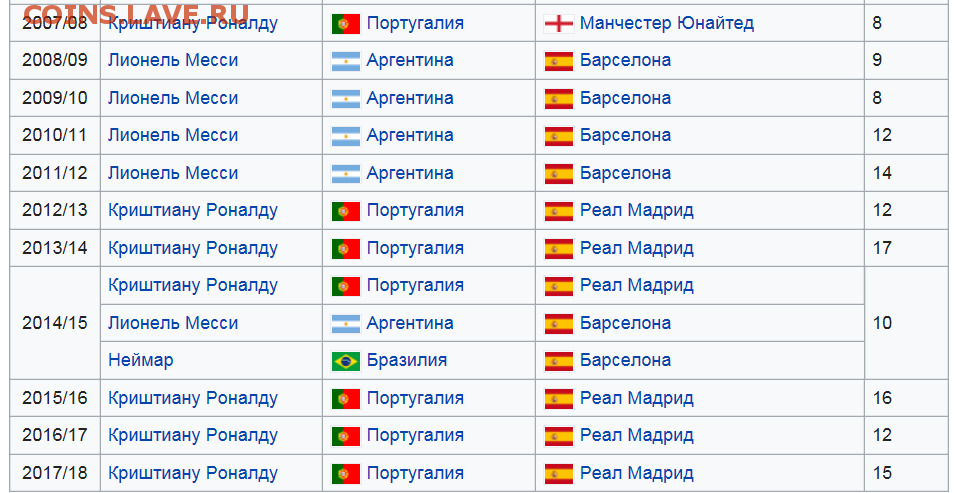
Task: Click the Brazil flag next to Бразилия
Action: click(346, 361)
